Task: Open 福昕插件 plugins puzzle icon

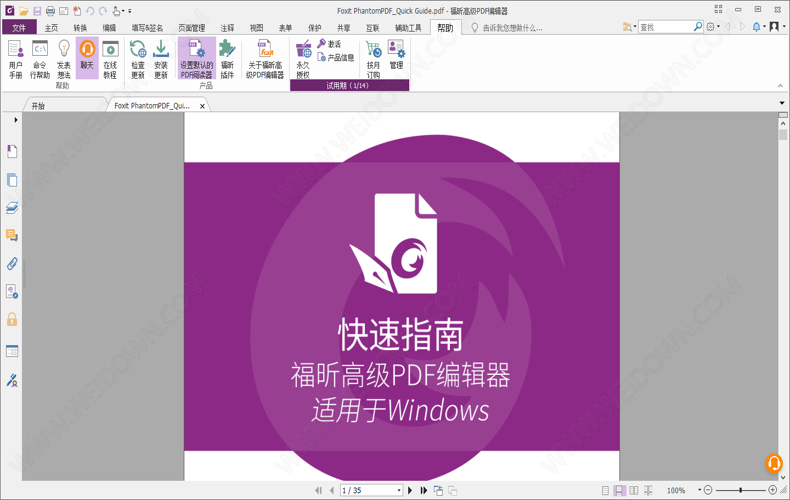Action: click(x=227, y=59)
